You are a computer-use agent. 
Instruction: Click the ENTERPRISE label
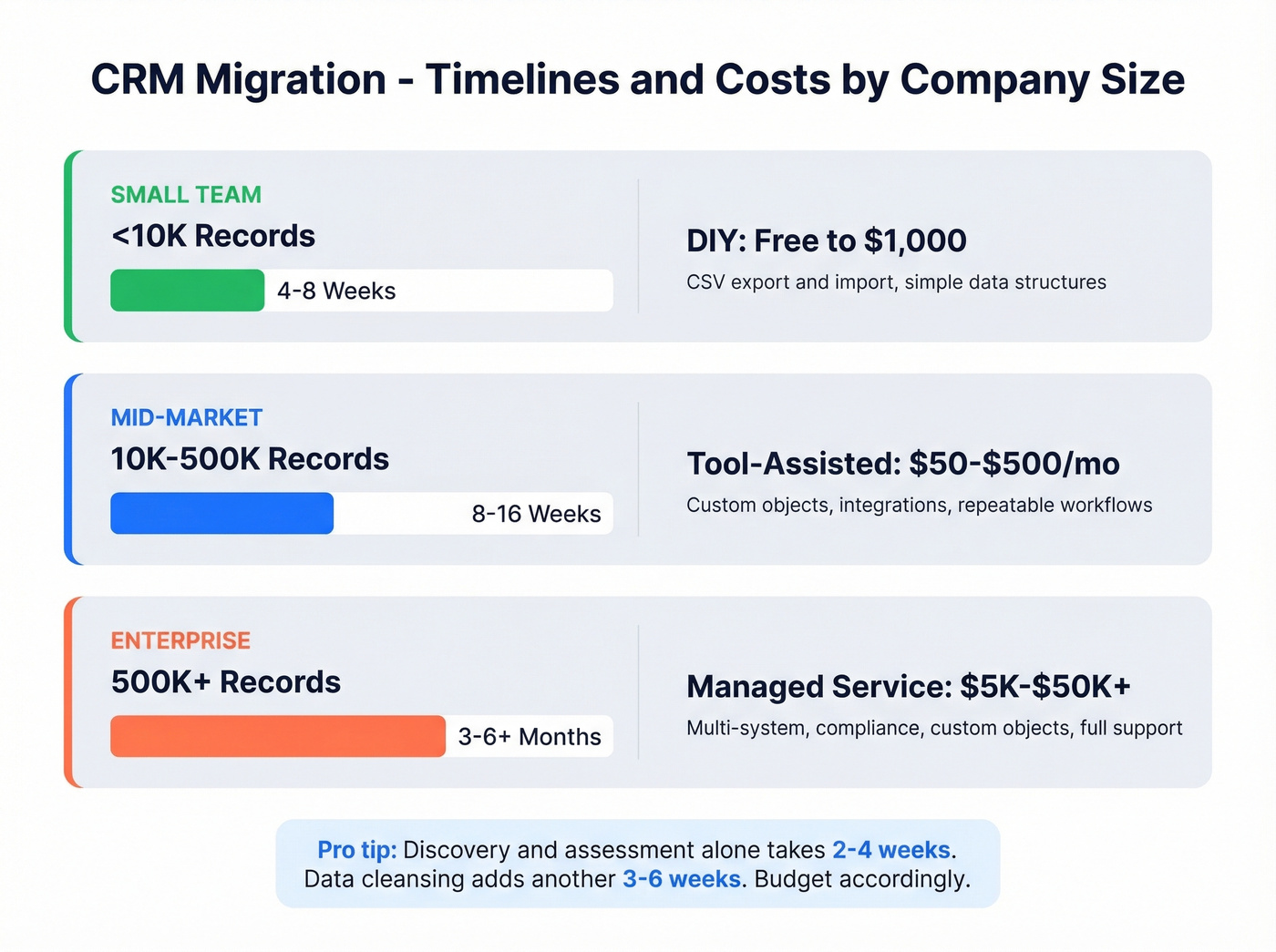180,640
